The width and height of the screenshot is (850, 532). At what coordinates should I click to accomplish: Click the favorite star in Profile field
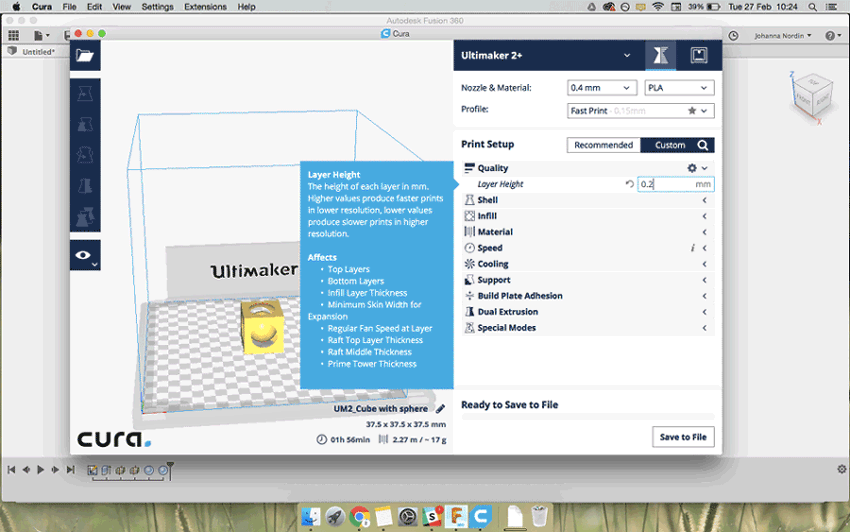pos(692,111)
